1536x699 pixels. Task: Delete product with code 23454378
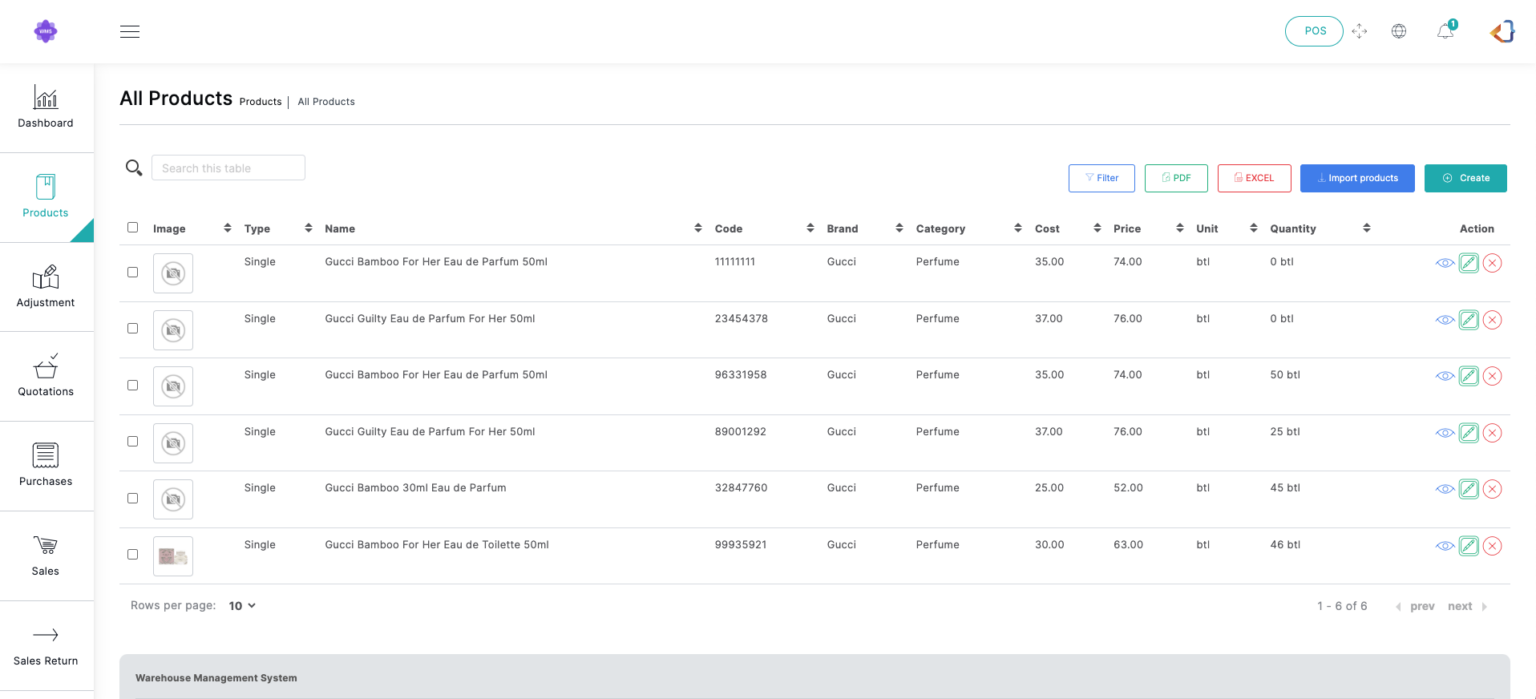tap(1492, 320)
